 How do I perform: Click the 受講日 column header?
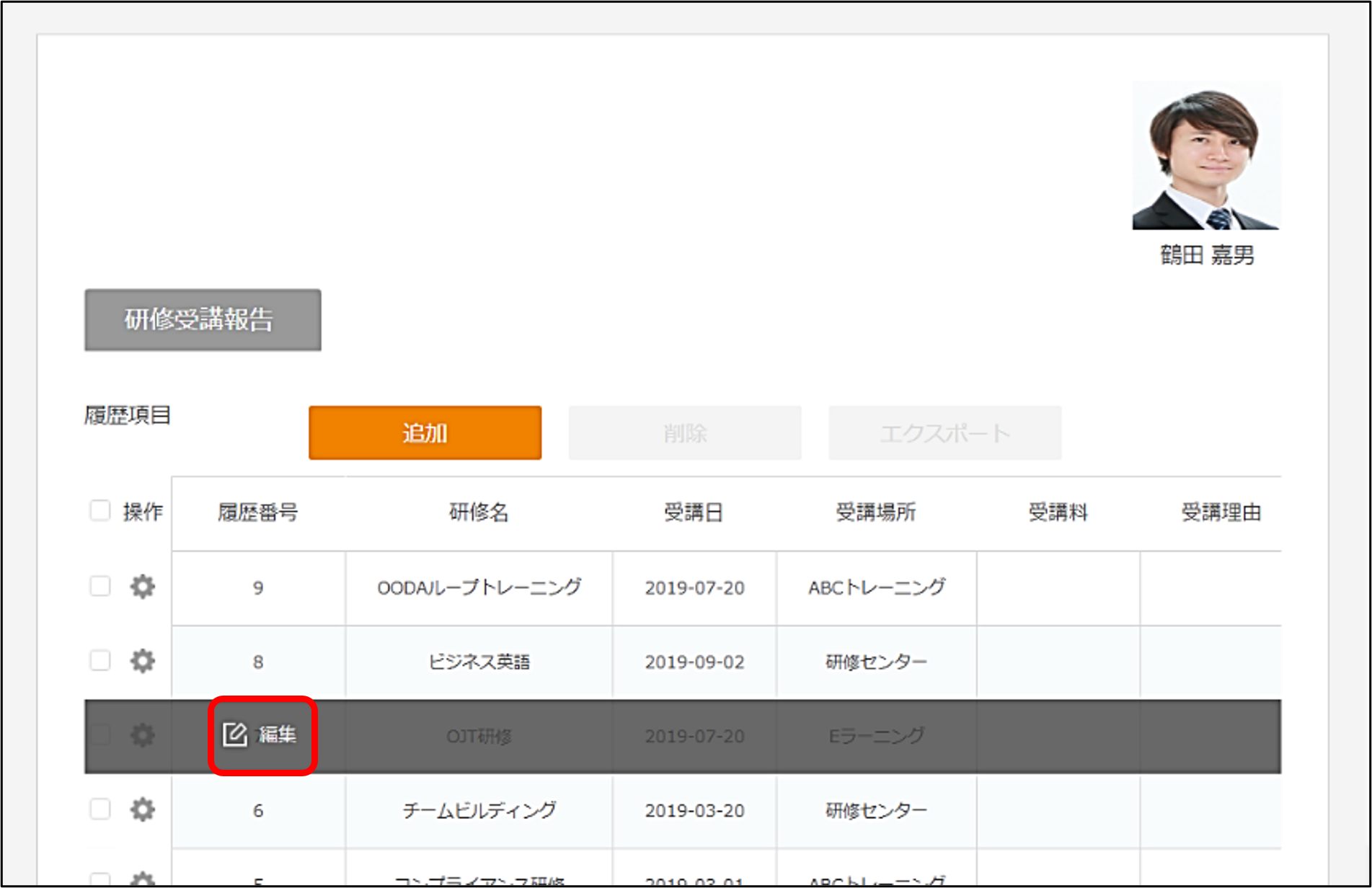pos(694,512)
